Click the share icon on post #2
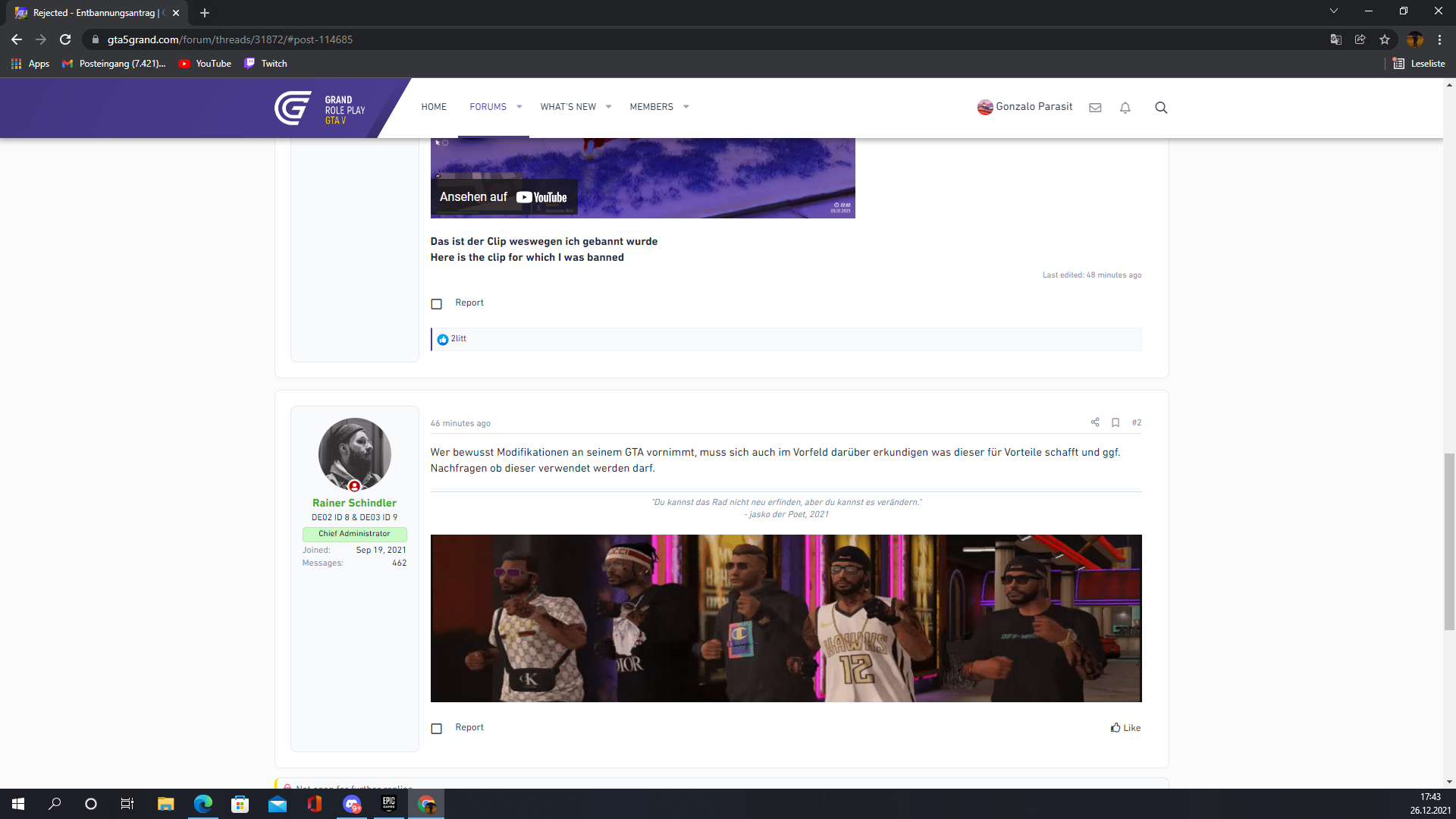 [x=1095, y=422]
